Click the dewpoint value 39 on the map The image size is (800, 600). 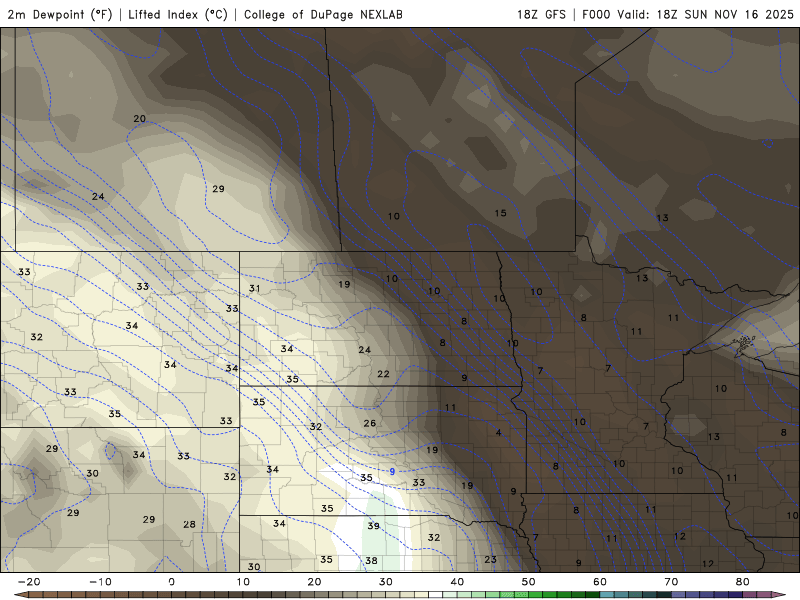pos(373,526)
